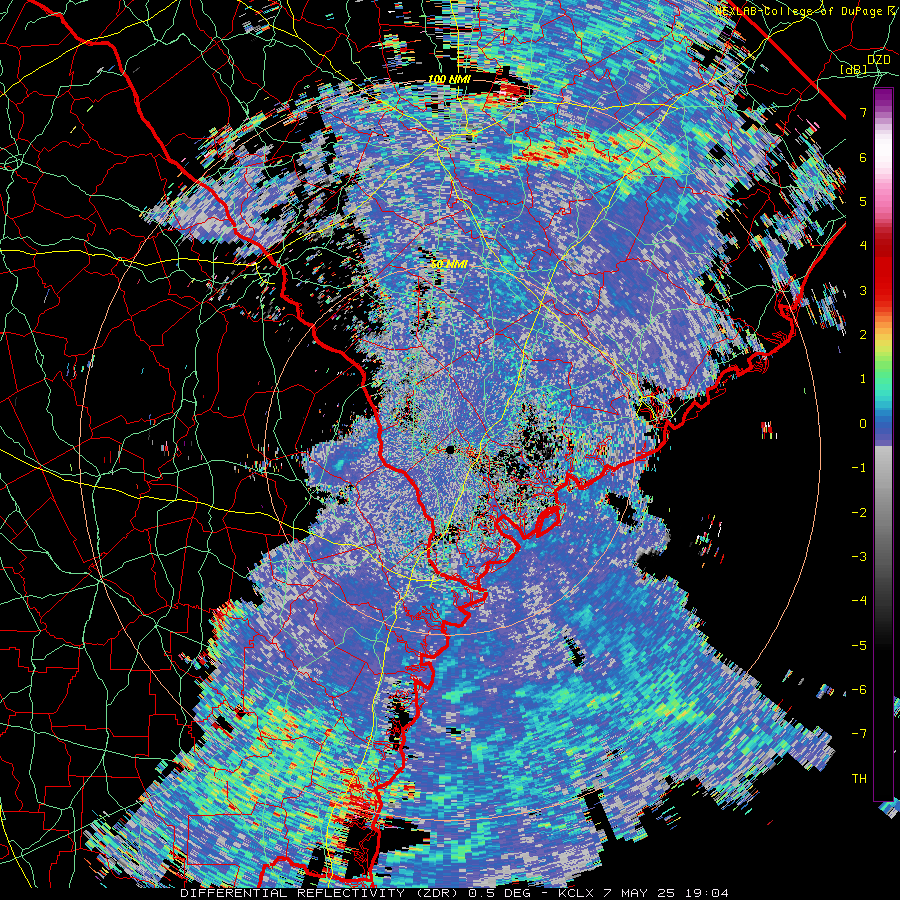Click the '[dB]' unit label
Viewport: 900px width, 900px height.
point(853,69)
